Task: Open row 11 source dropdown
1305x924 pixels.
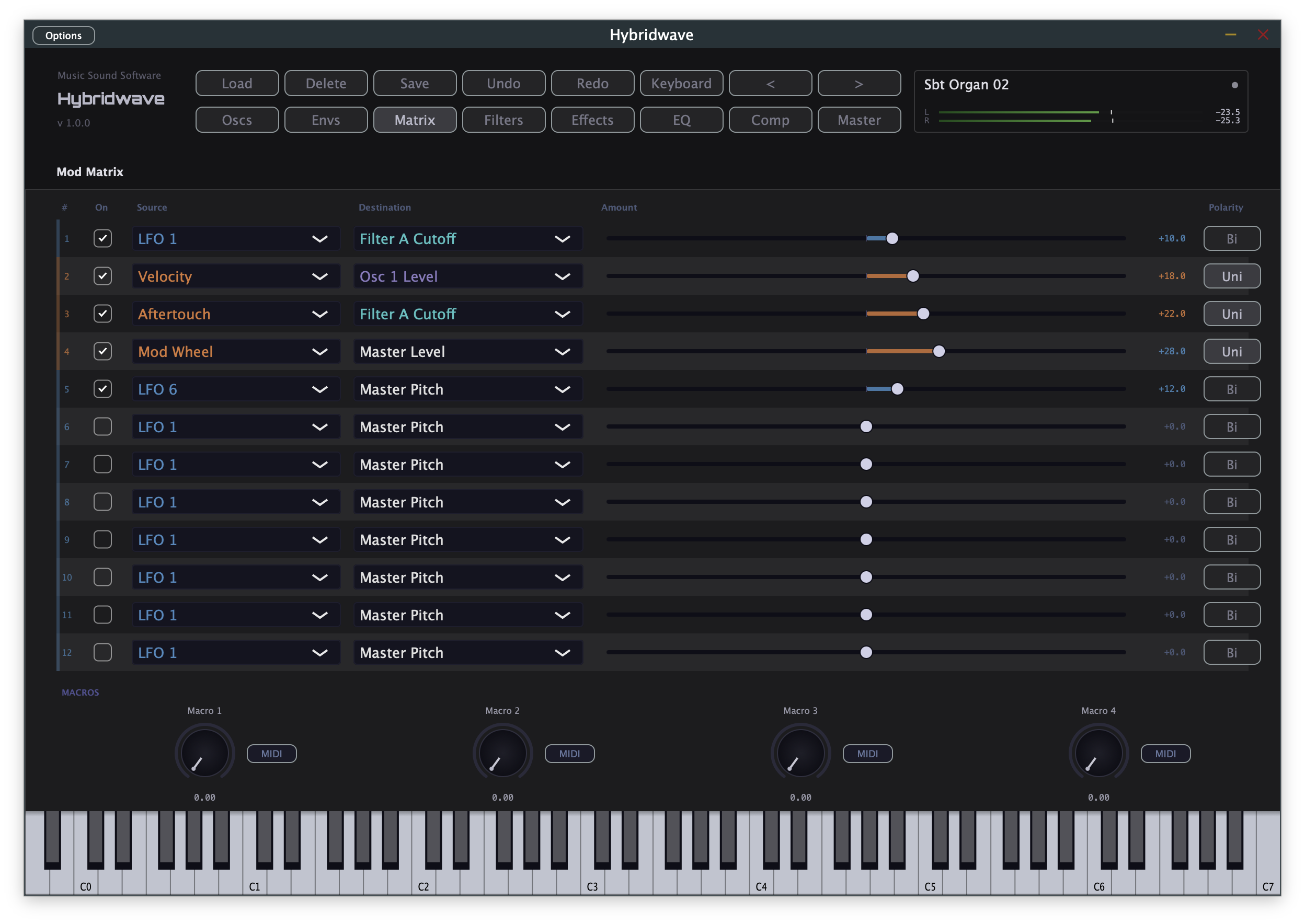Action: coord(236,615)
